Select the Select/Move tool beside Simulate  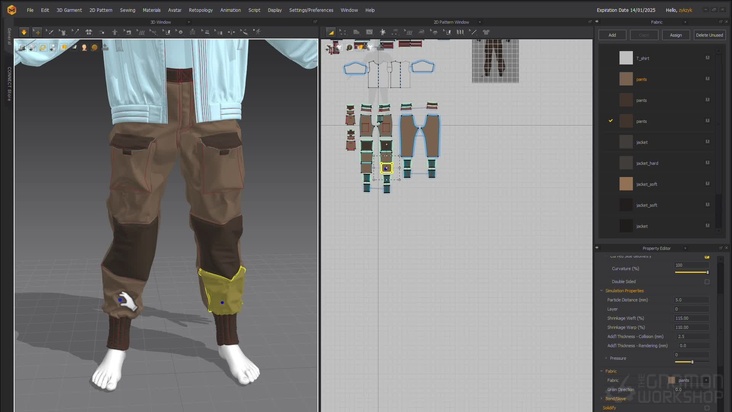37,32
